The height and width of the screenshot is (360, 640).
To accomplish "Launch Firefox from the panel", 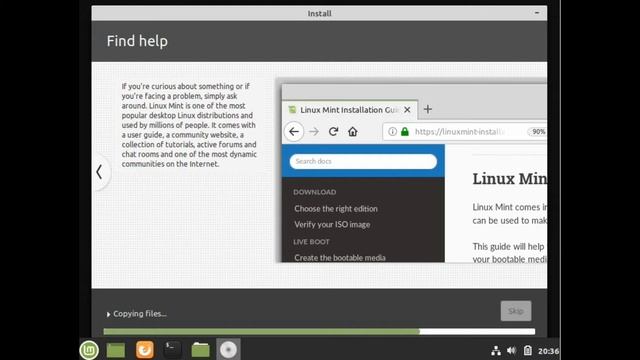I will pos(144,350).
